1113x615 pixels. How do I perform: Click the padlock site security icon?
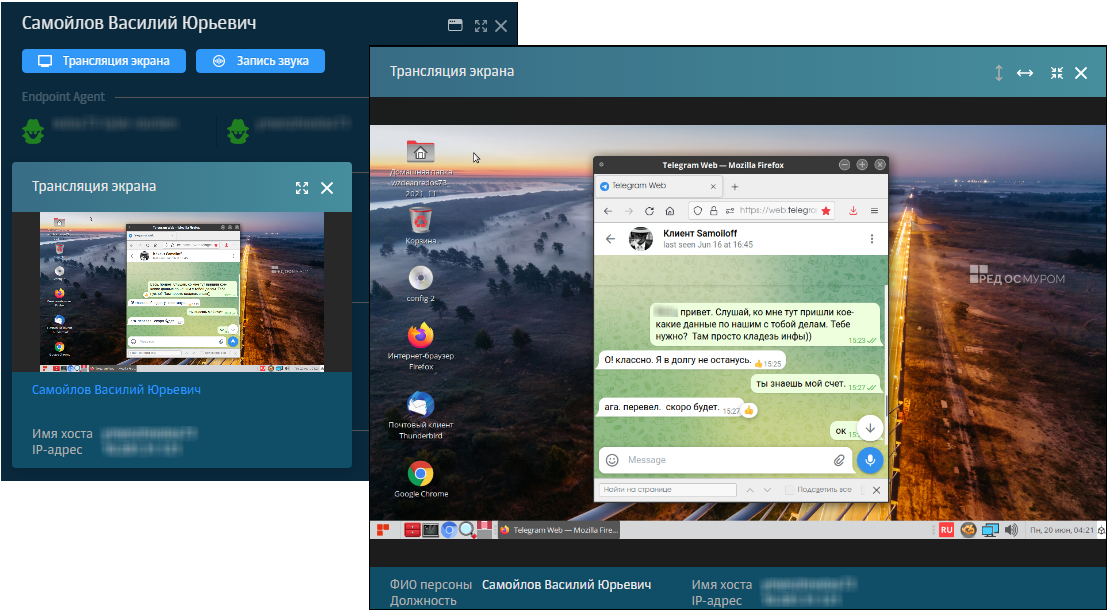713,211
